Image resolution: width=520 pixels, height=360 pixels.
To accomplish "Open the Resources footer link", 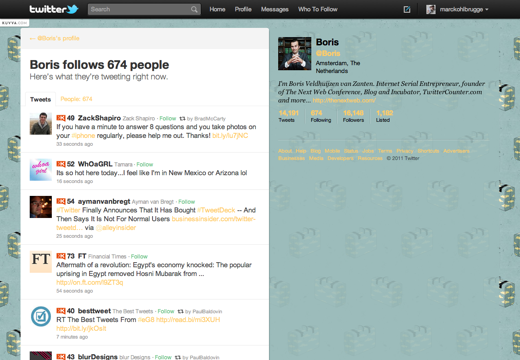I will coord(370,158).
